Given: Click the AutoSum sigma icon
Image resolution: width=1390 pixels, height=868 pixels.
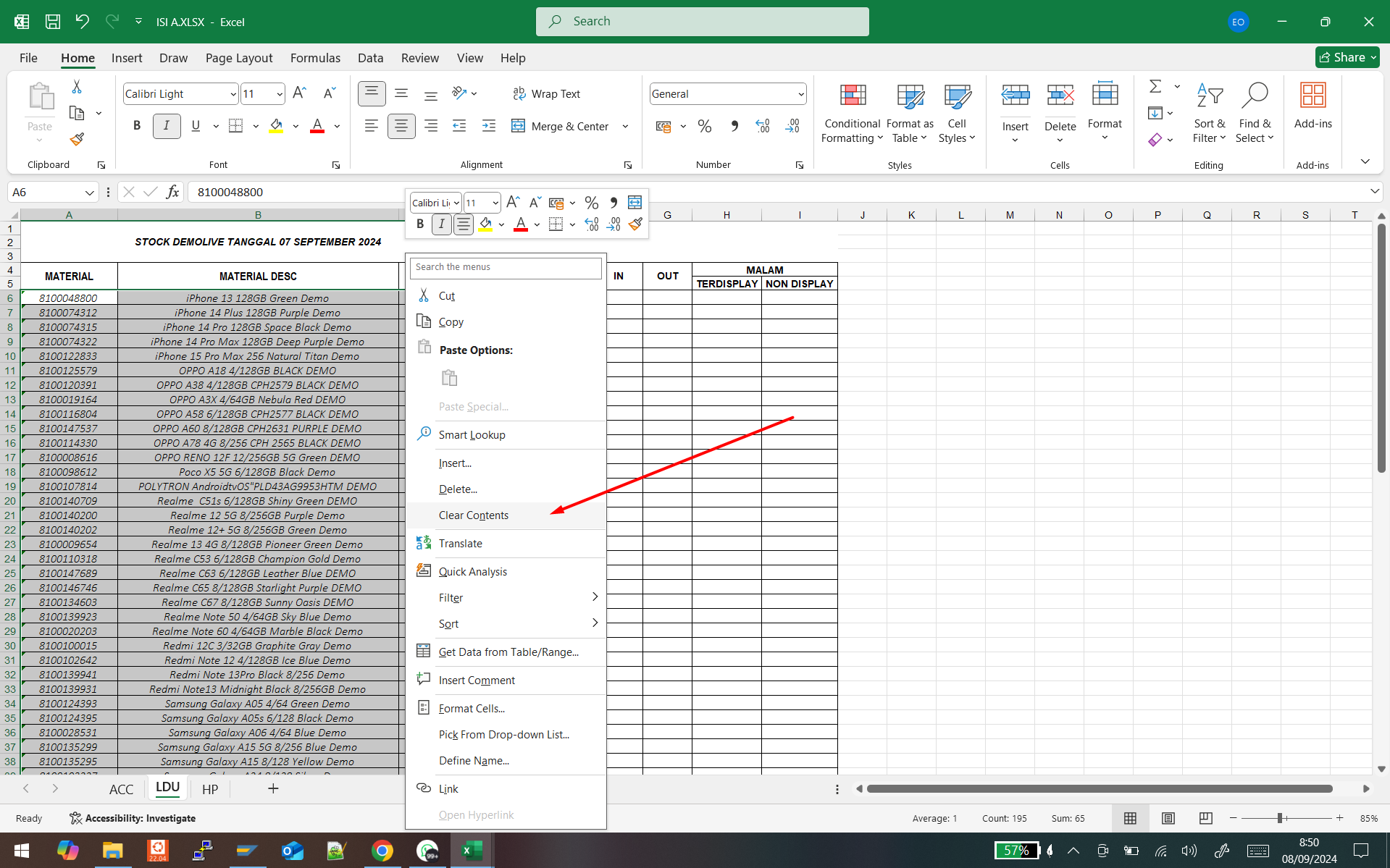Looking at the screenshot, I should point(1155,87).
